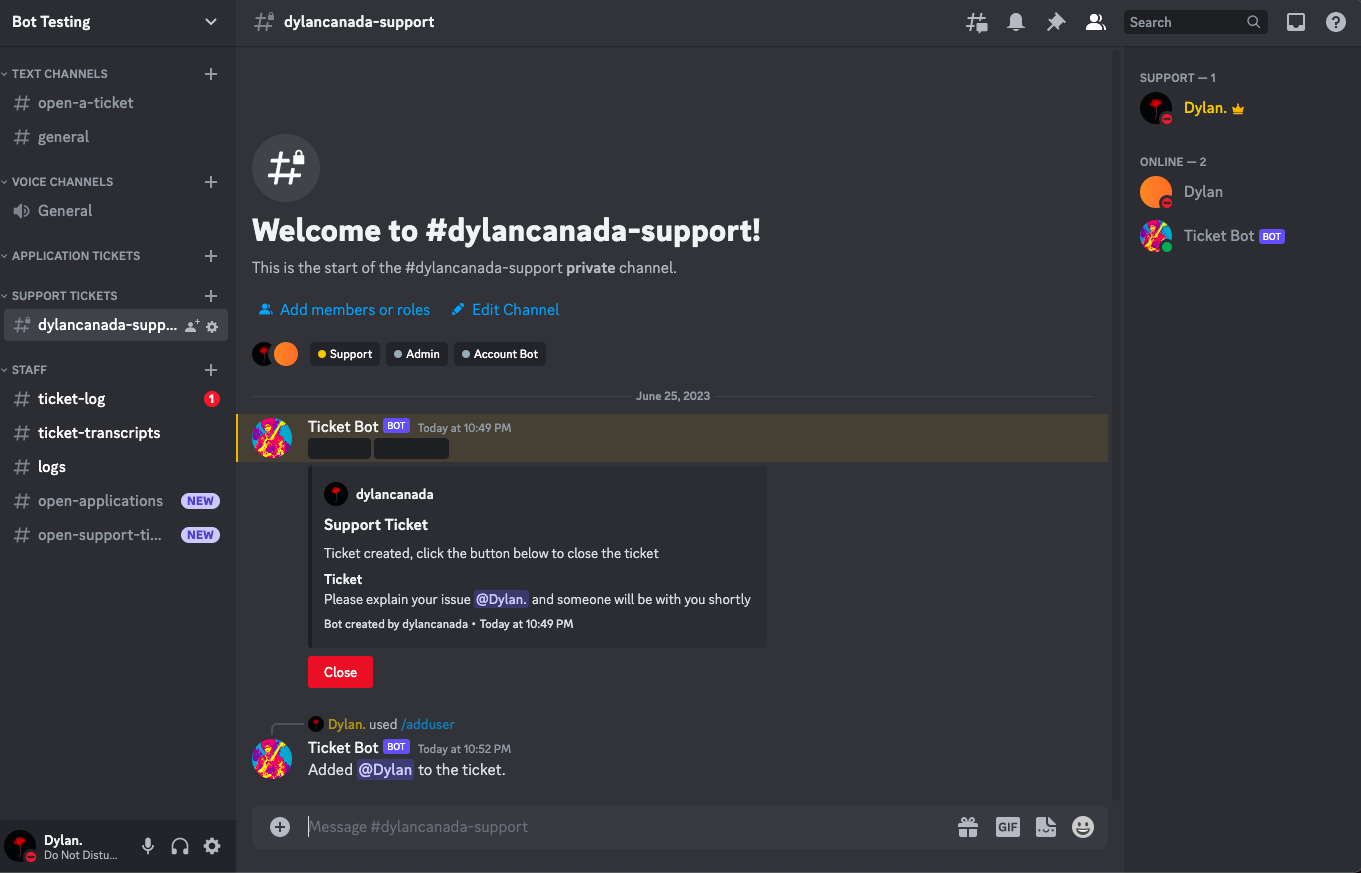
Task: Deafen yourself with the headphones icon
Action: (x=180, y=845)
